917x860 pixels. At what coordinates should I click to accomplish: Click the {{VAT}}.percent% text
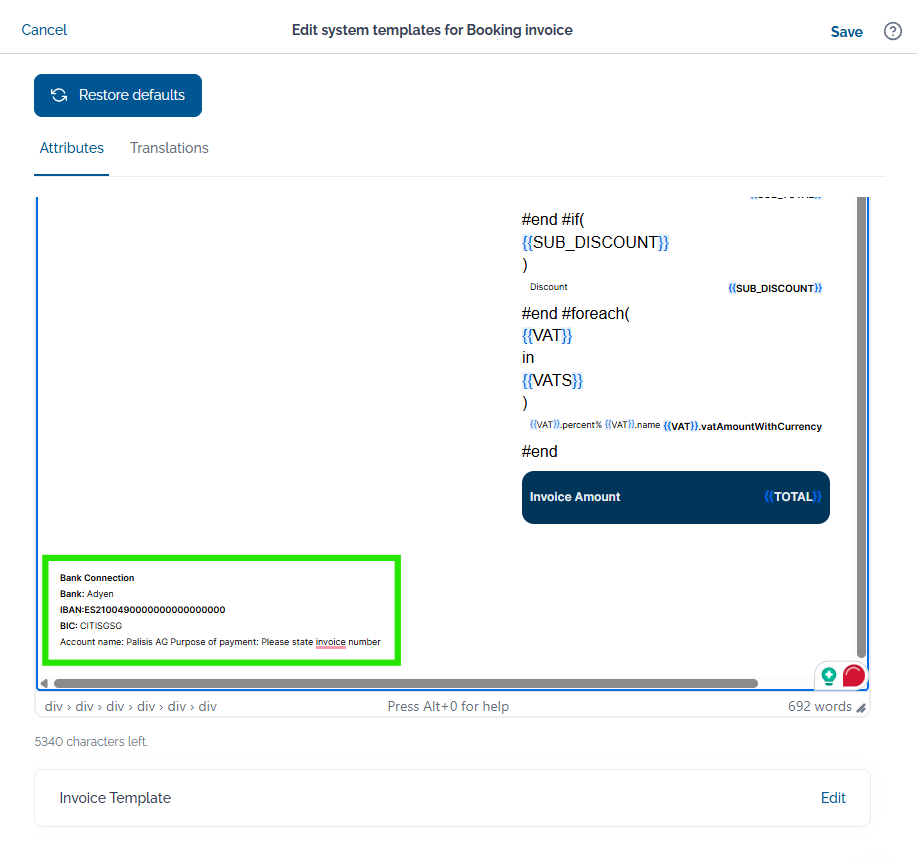[x=566, y=425]
